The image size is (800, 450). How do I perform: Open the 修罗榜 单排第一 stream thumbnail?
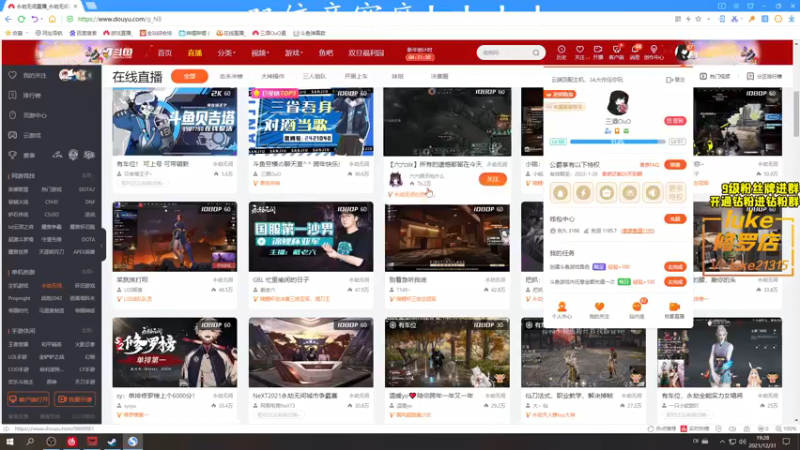tap(175, 353)
